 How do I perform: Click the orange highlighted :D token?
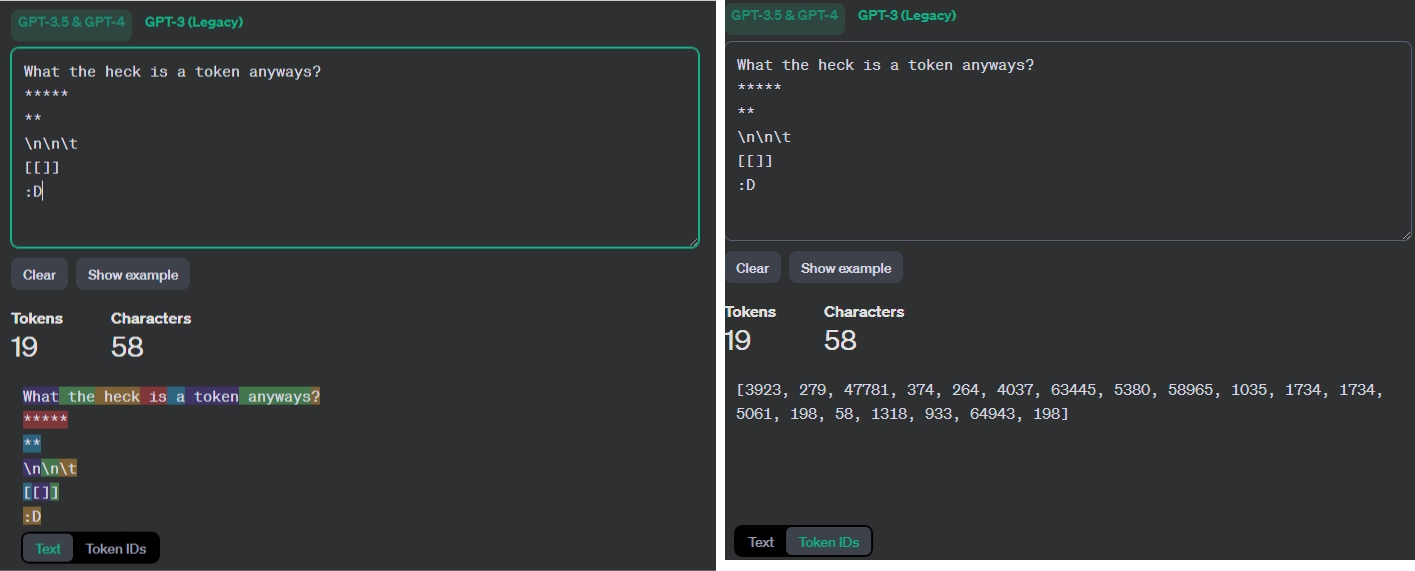click(32, 517)
